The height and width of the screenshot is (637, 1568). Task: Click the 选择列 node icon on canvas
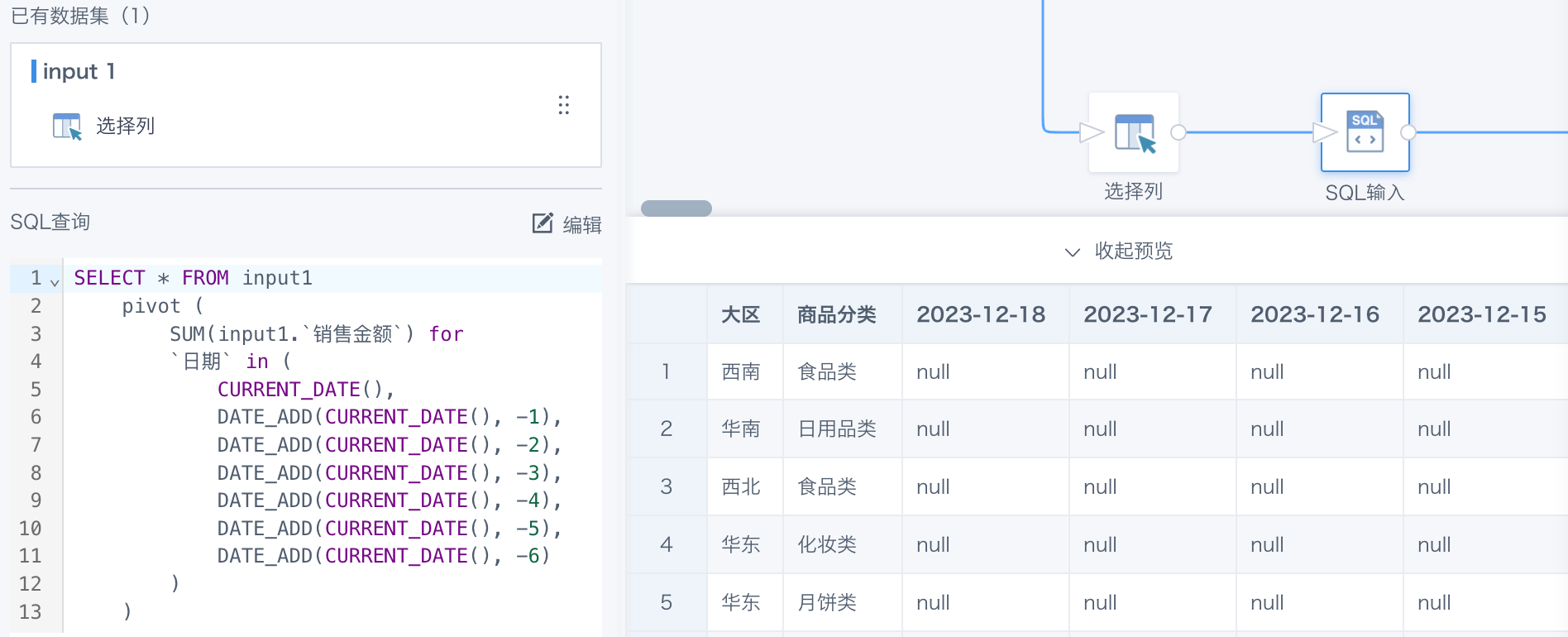tap(1134, 132)
